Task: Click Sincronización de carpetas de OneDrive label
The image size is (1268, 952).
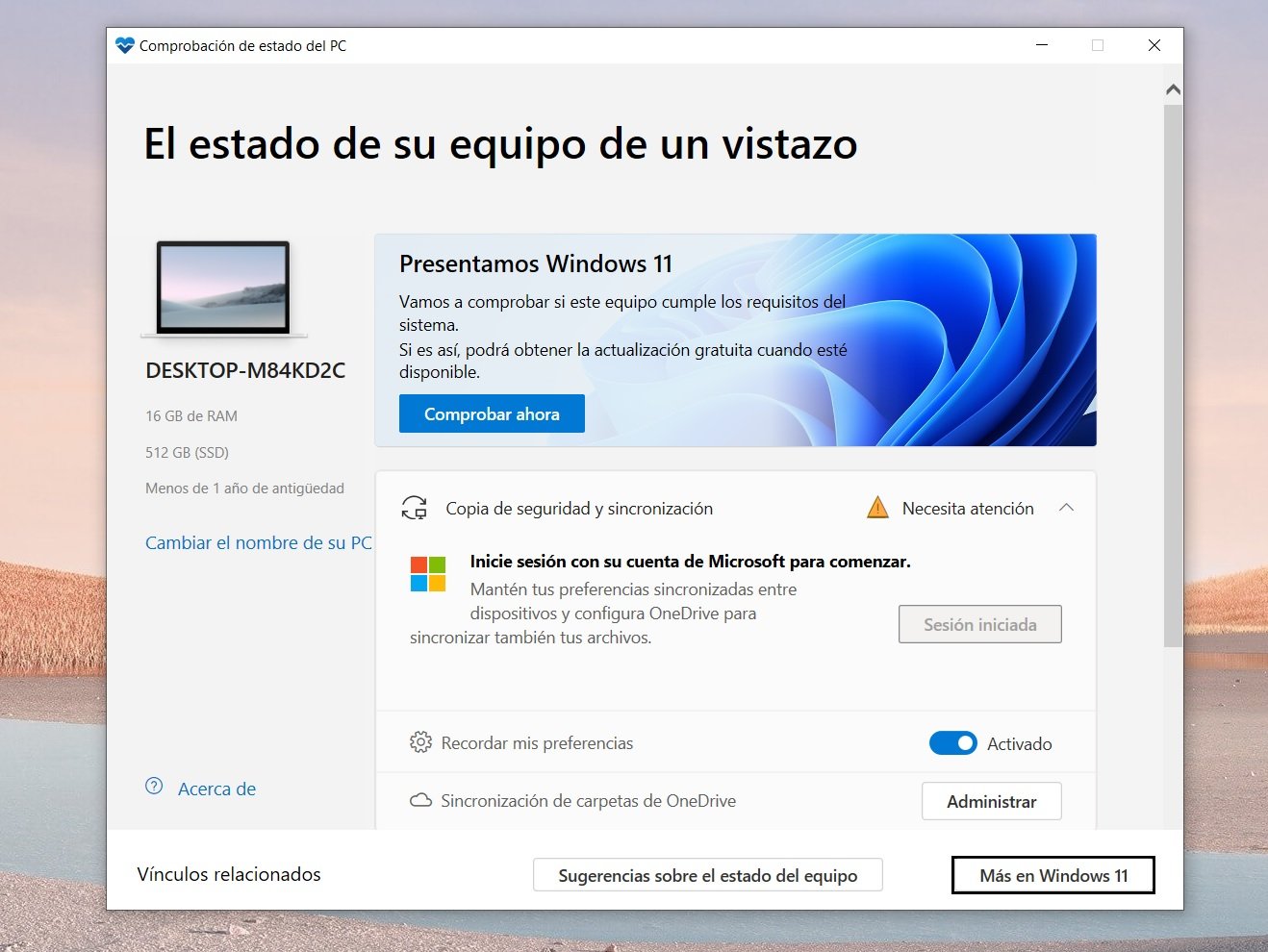Action: 588,800
